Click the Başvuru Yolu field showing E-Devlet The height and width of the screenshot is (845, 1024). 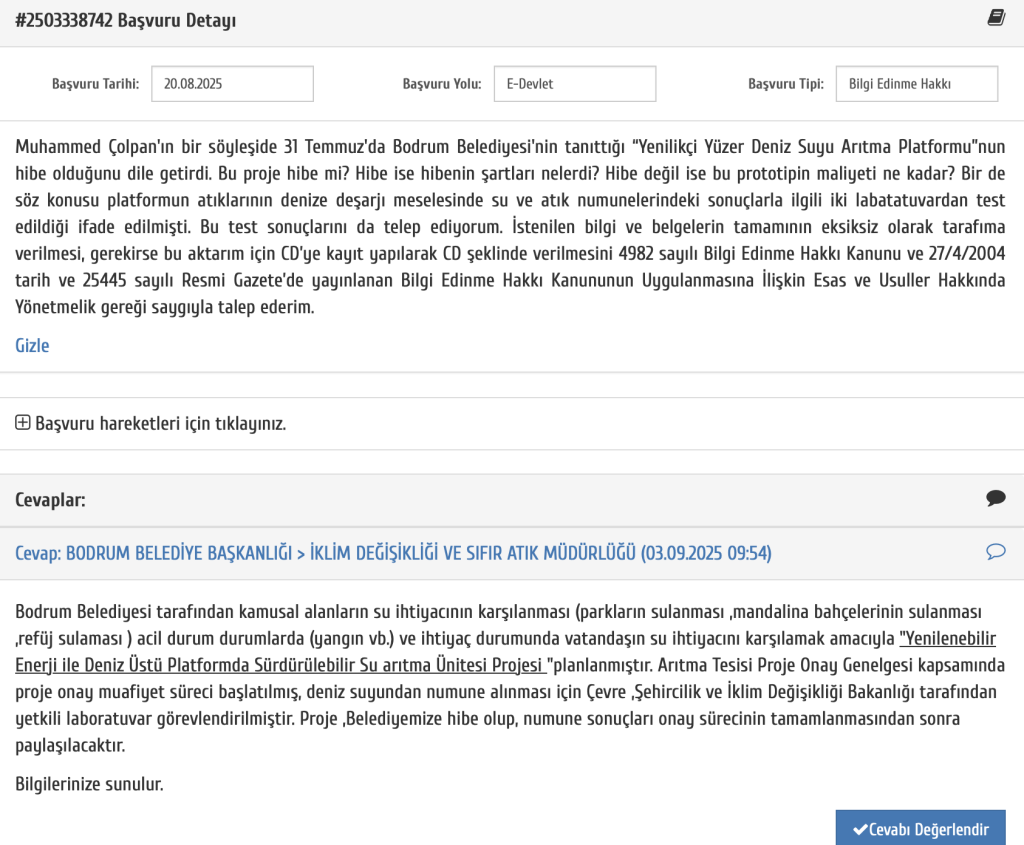[575, 84]
